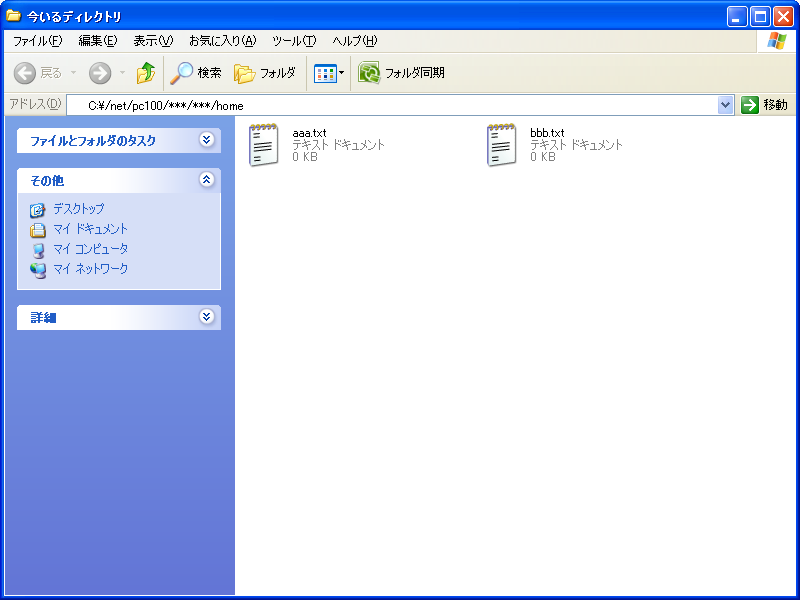Open the ツール(T) menu
Viewport: 800px width, 600px height.
pos(293,41)
